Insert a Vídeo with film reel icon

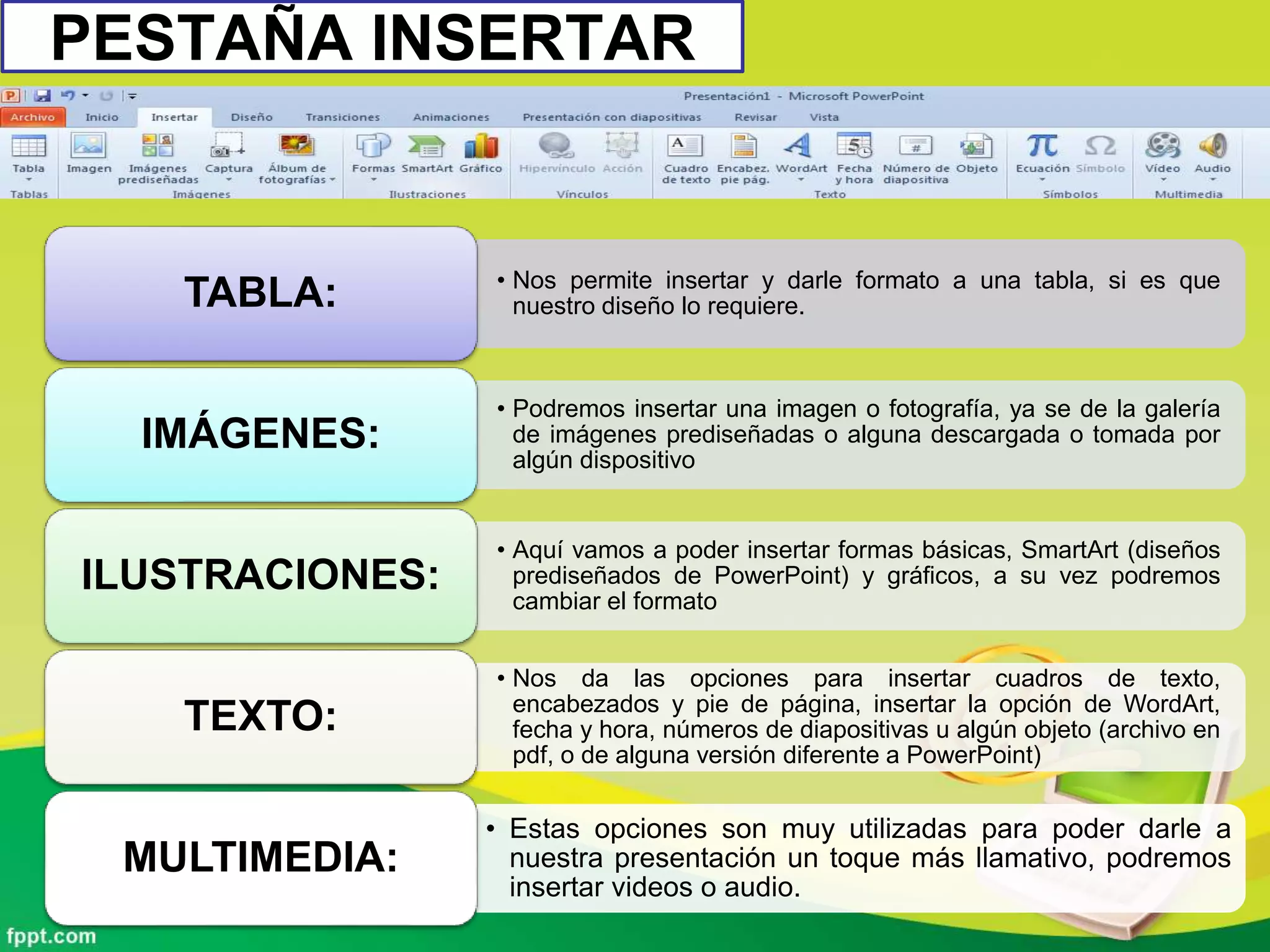coord(1162,146)
